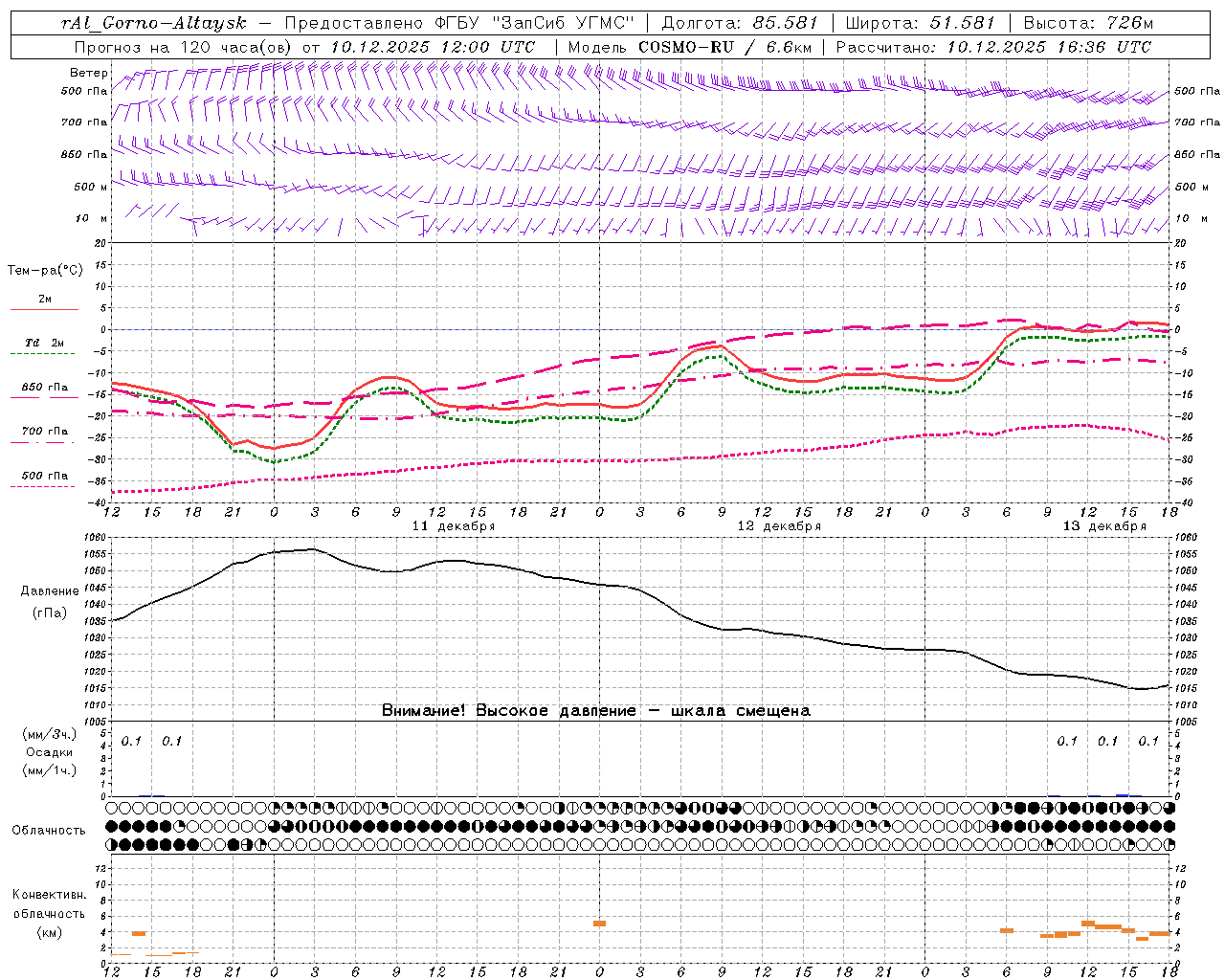The width and height of the screenshot is (1225, 980).
Task: Click the Давление pressure panel label
Action: point(49,591)
